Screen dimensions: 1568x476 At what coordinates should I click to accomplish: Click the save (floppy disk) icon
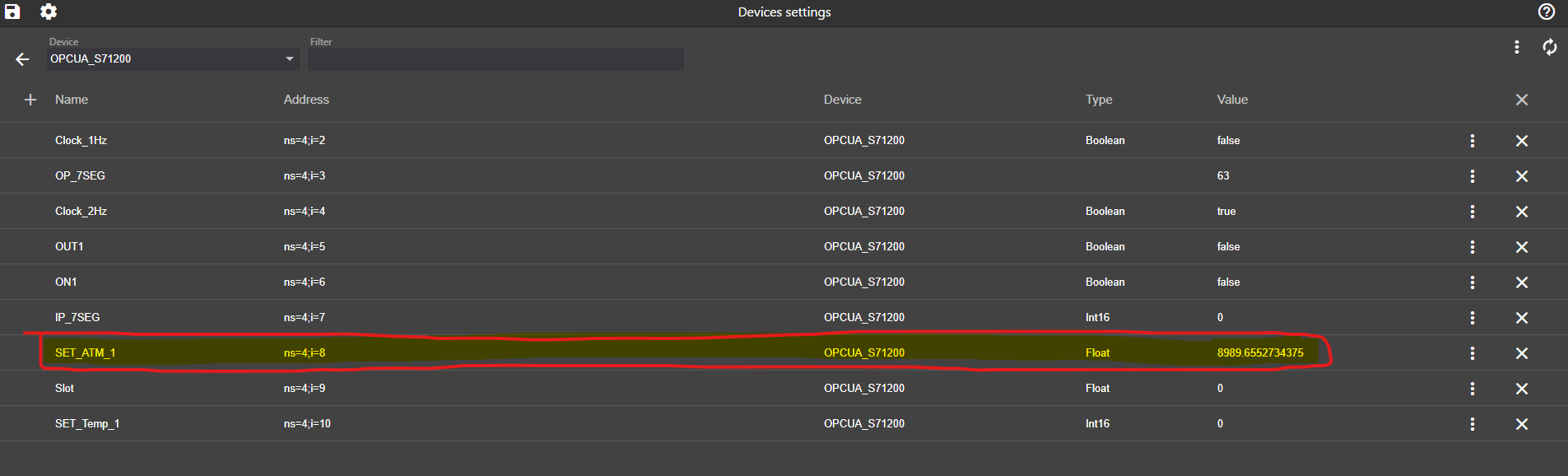[x=12, y=12]
